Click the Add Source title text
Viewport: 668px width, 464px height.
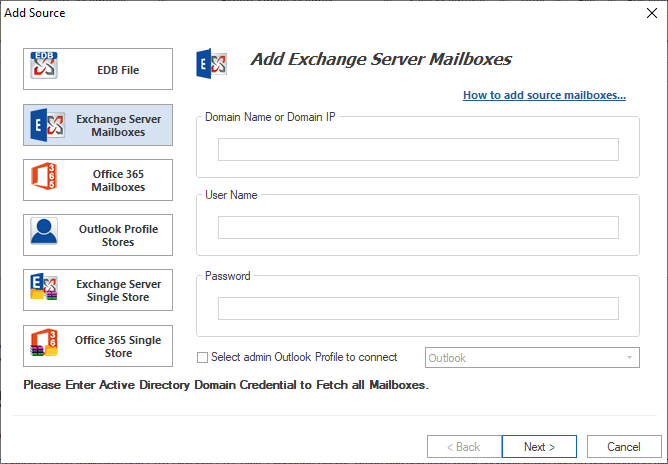pyautogui.click(x=35, y=13)
